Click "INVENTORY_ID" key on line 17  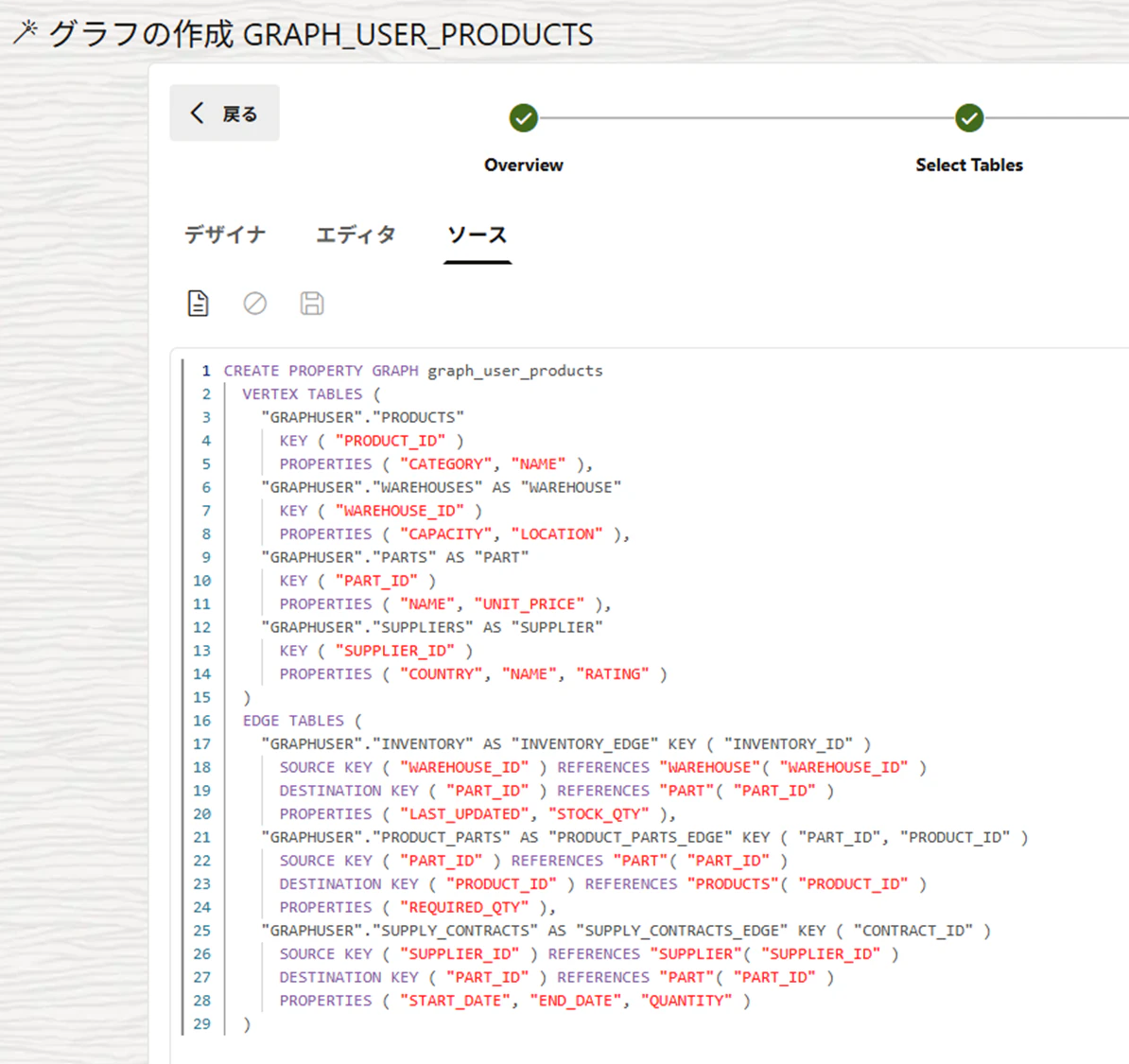[789, 744]
